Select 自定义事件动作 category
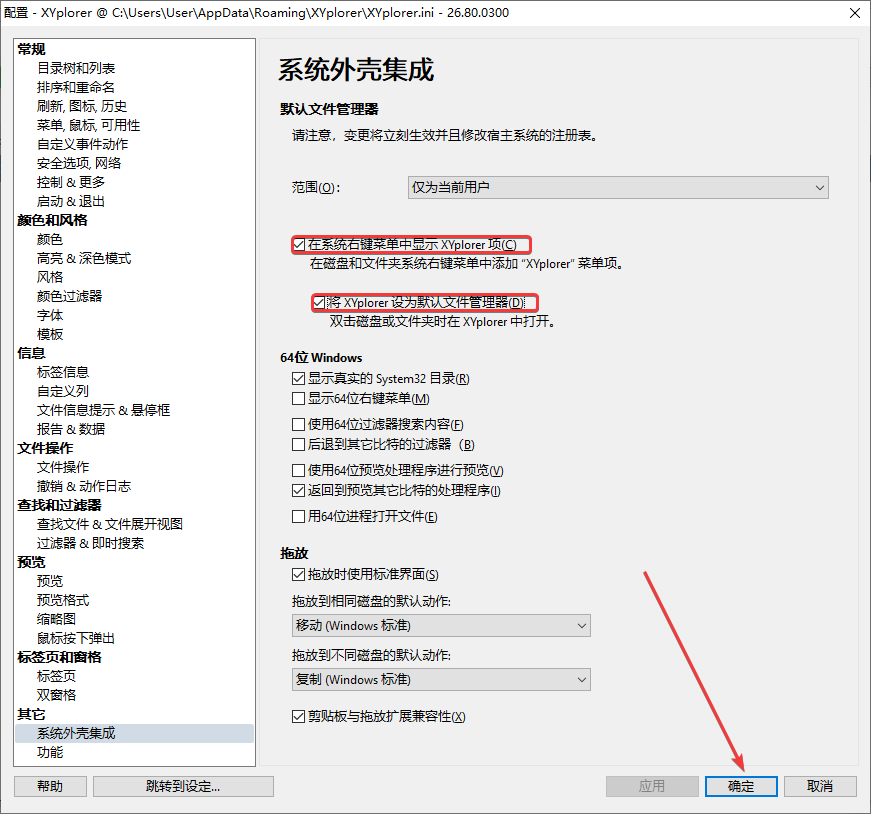 [x=83, y=144]
